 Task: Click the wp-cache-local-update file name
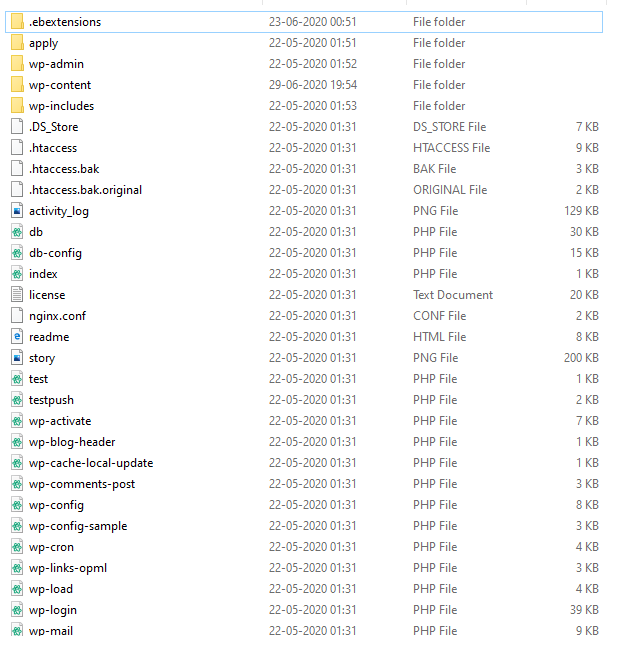[91, 463]
